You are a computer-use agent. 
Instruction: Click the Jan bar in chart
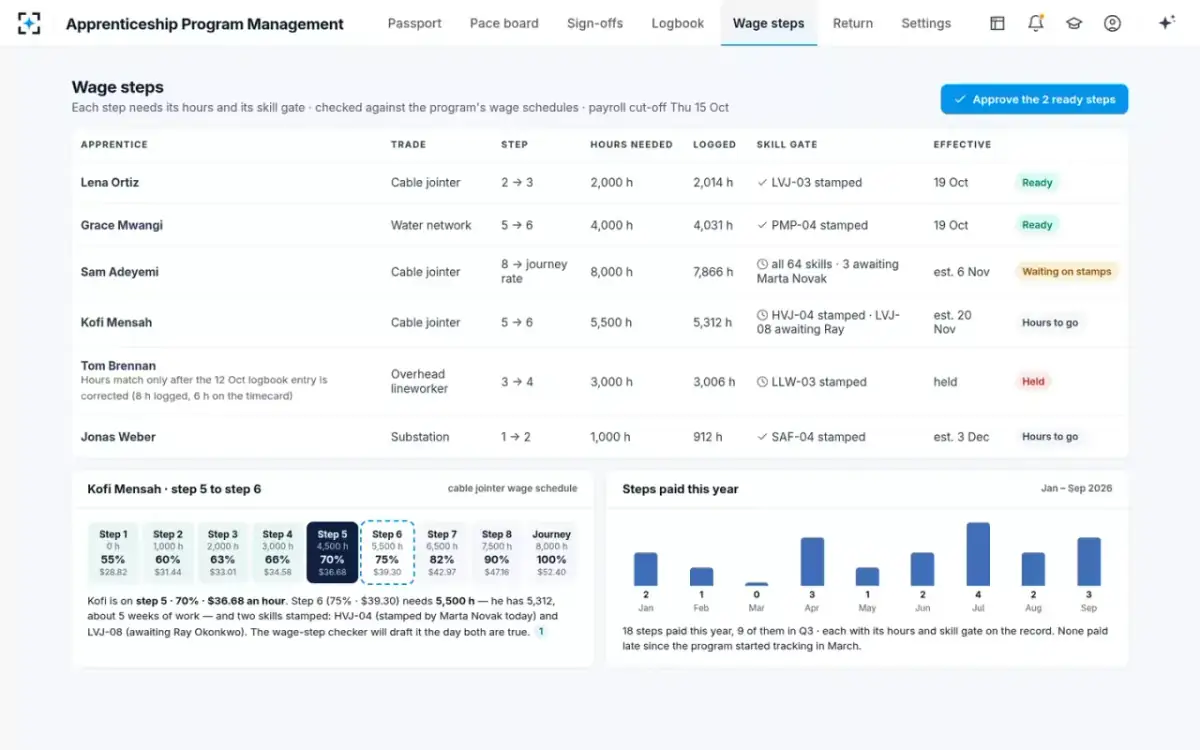(x=646, y=569)
